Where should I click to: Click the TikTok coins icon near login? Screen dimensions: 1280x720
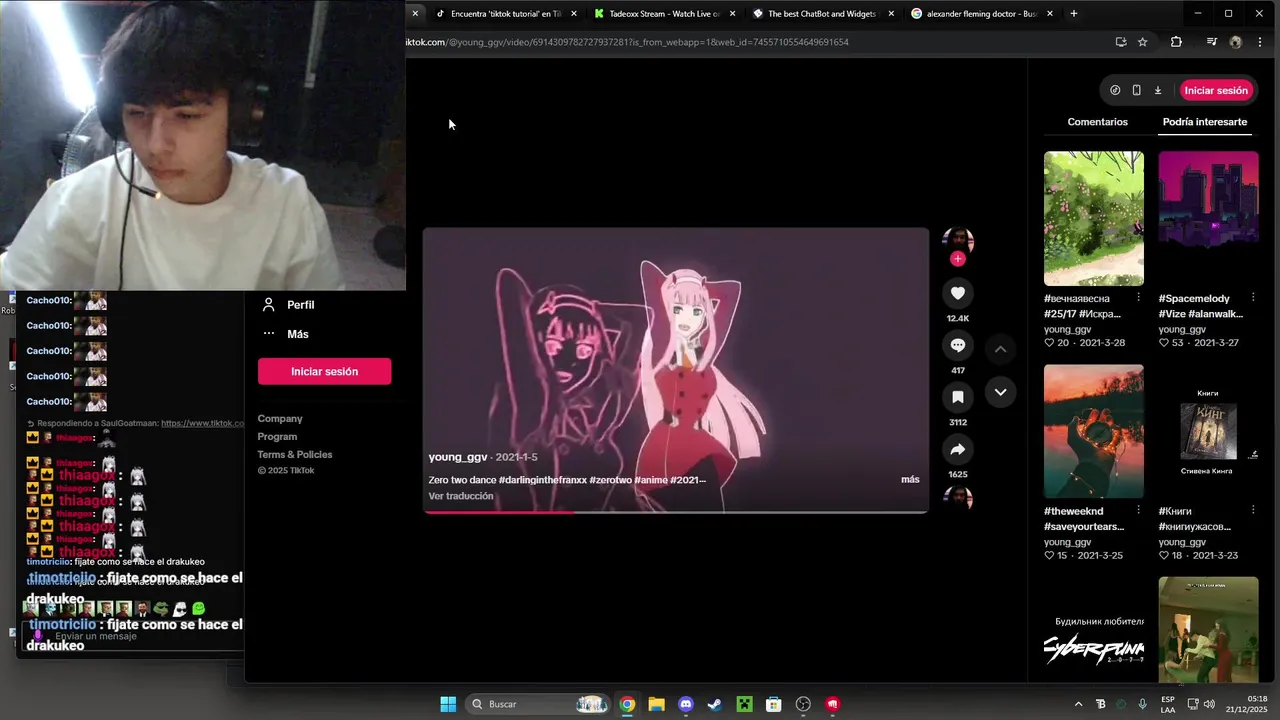pos(1115,90)
